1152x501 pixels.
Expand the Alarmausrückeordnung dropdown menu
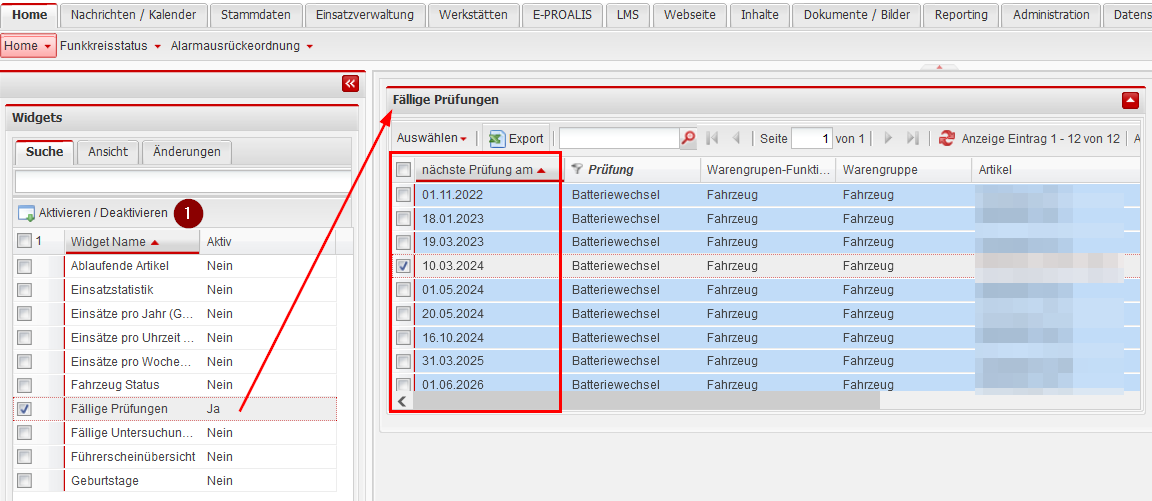coord(241,46)
